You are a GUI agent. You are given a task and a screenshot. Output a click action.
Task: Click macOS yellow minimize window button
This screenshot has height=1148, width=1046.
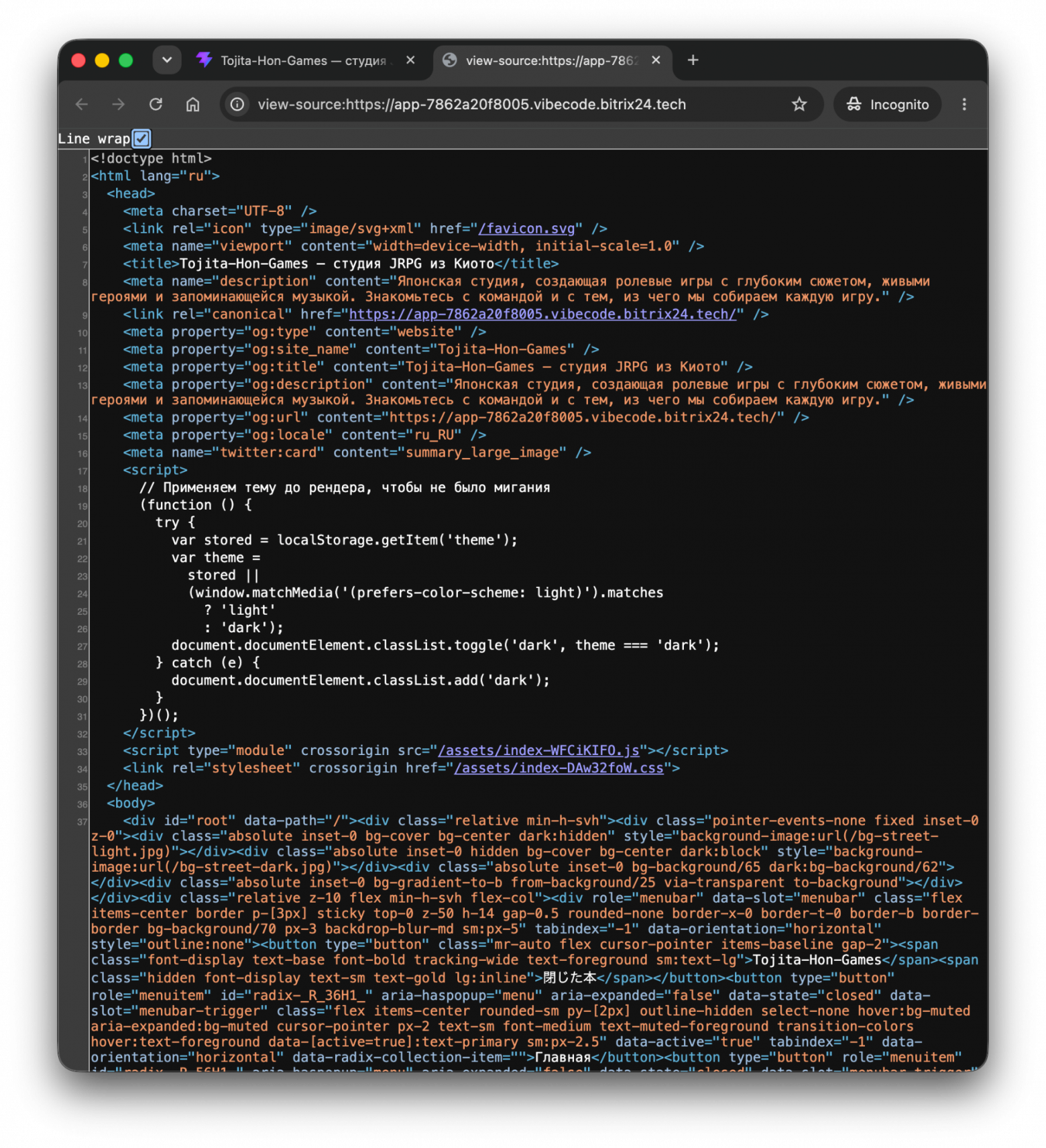pos(102,60)
